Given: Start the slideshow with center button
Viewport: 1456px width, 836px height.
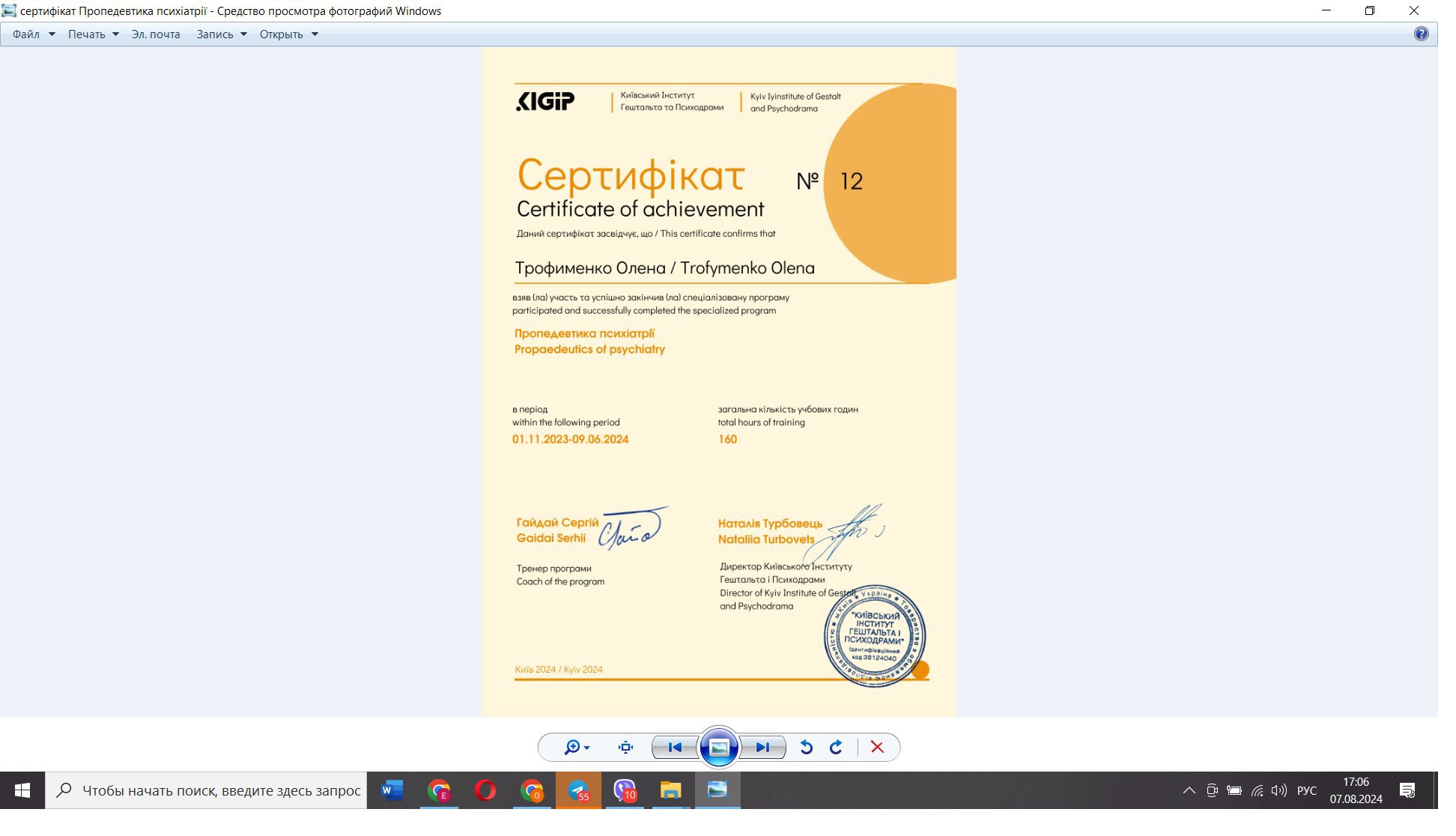Looking at the screenshot, I should point(718,747).
